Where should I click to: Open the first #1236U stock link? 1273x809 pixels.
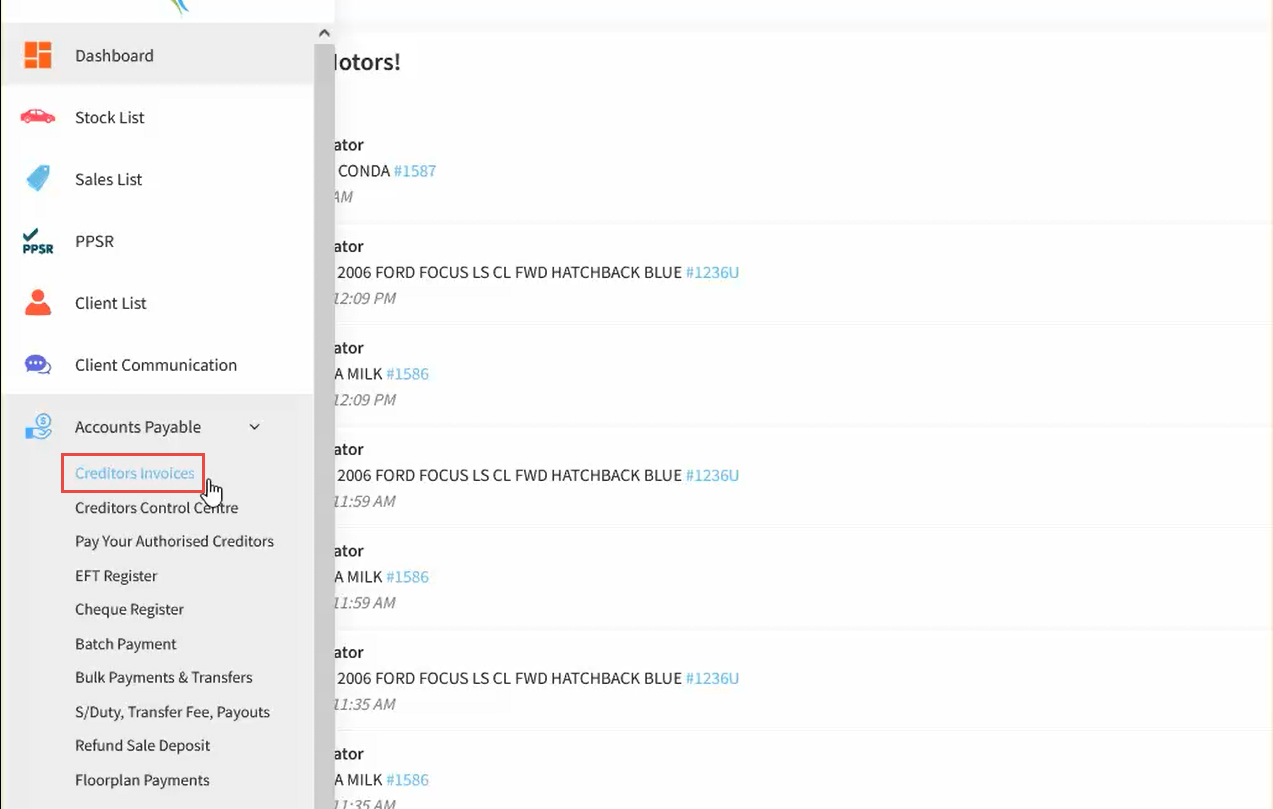point(712,272)
